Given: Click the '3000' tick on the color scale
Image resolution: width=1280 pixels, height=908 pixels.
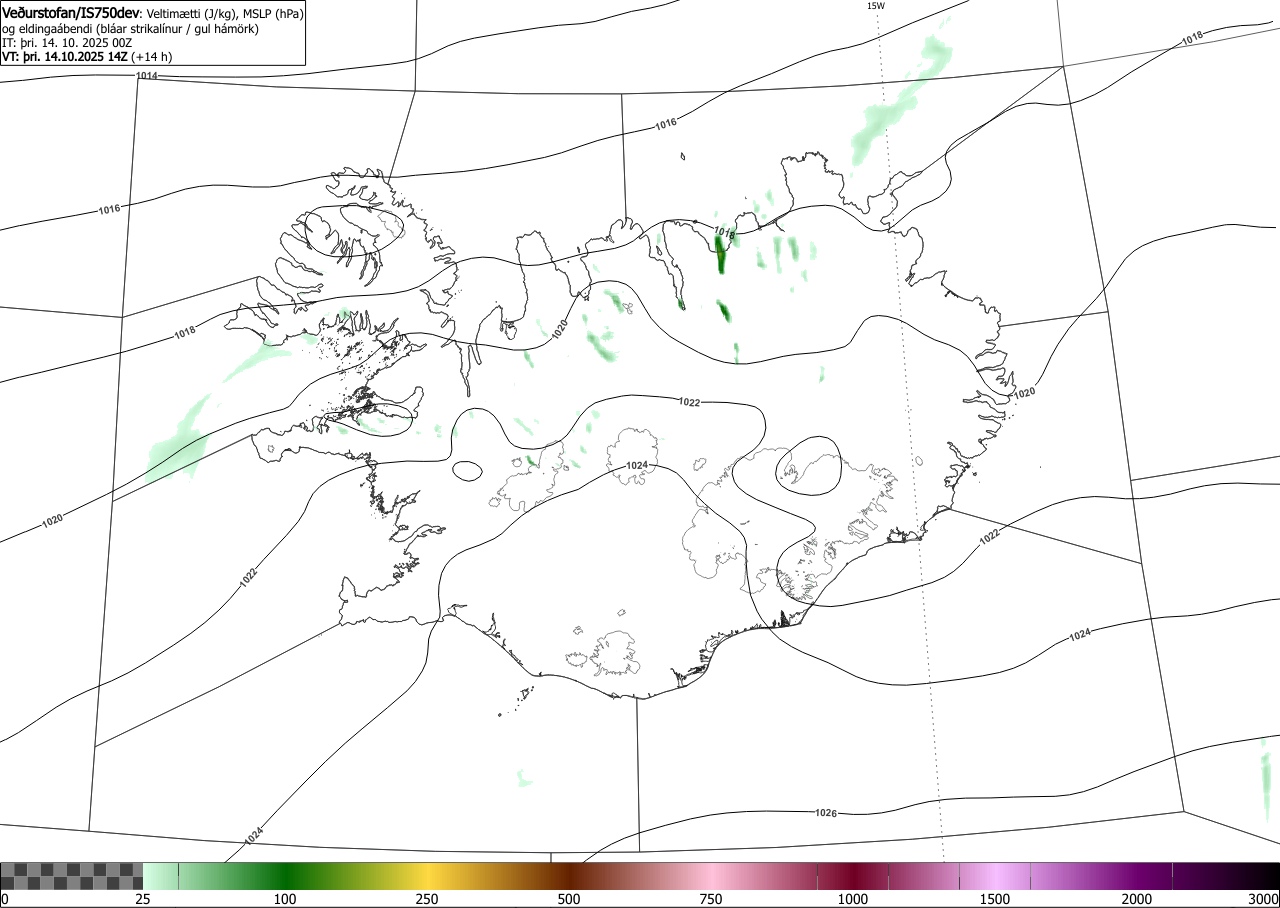Looking at the screenshot, I should click(1265, 899).
